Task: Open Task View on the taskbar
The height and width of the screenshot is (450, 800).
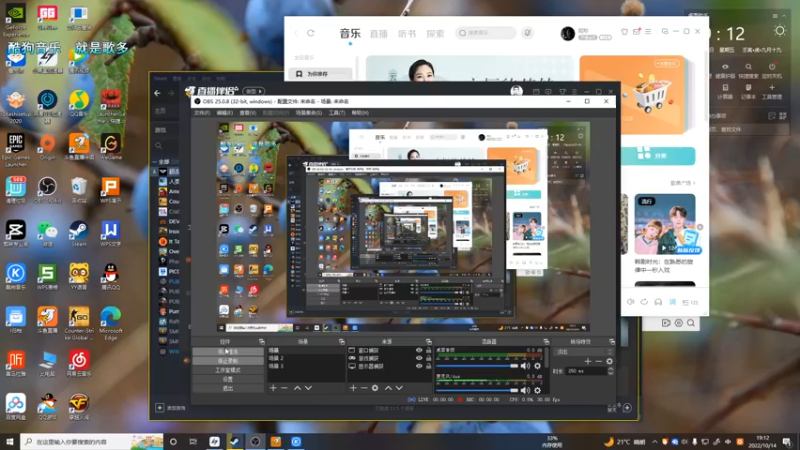Action: (193, 442)
